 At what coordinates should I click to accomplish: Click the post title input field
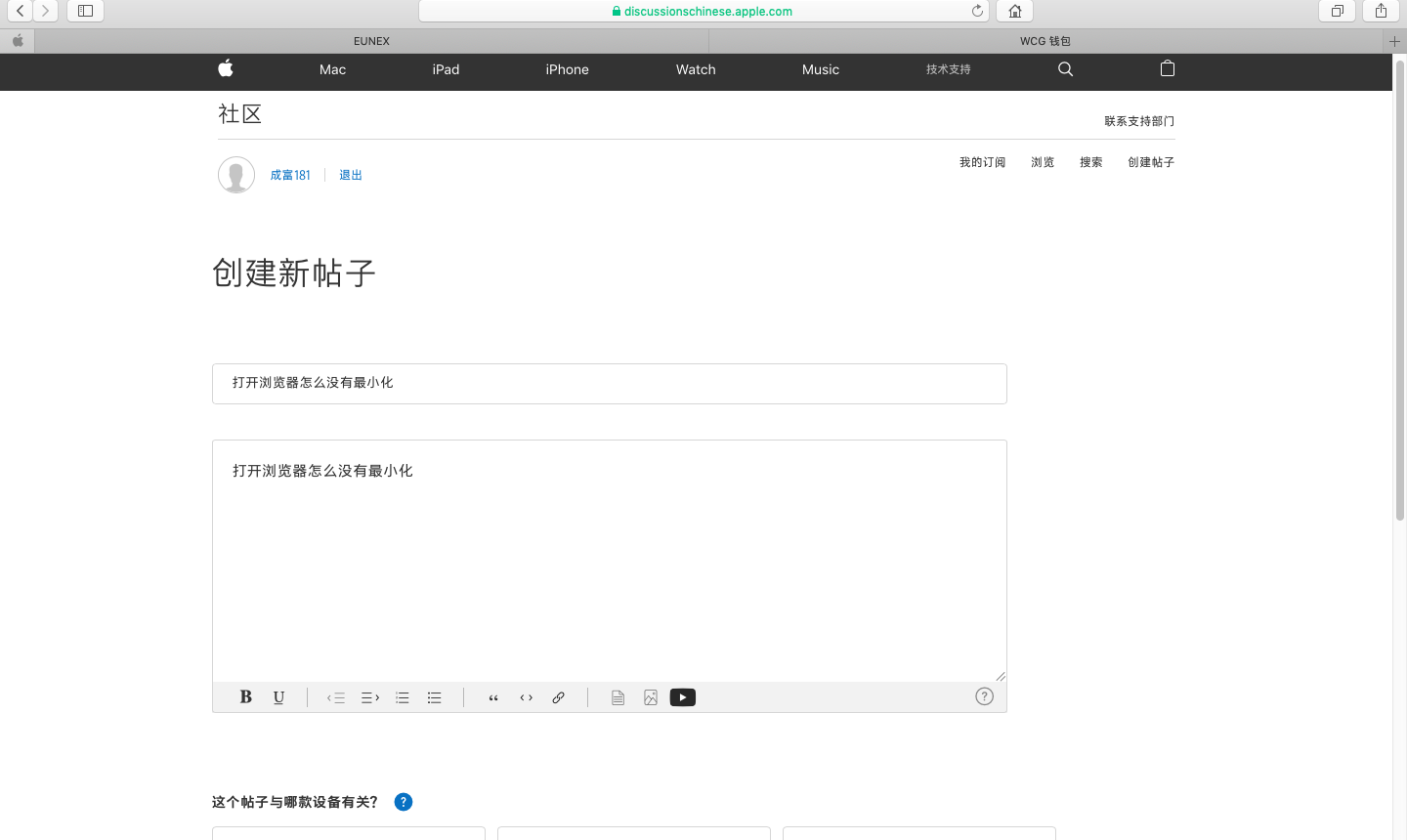(609, 383)
